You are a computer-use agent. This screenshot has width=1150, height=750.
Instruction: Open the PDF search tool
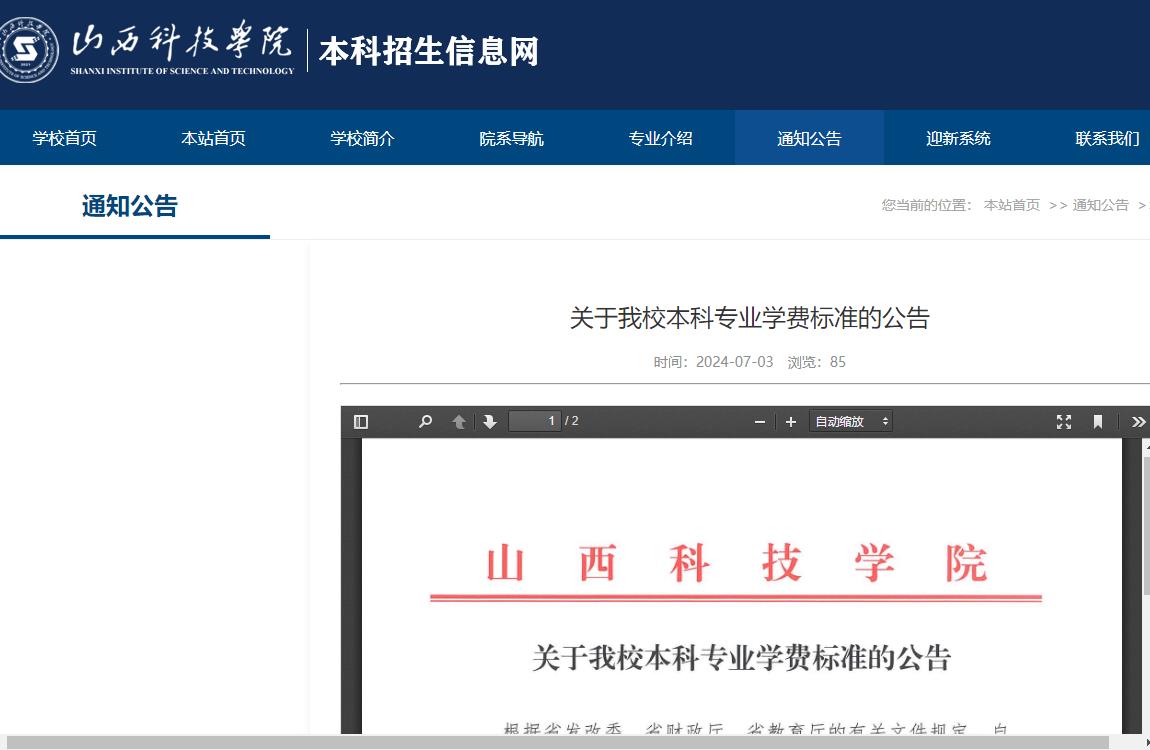(425, 421)
